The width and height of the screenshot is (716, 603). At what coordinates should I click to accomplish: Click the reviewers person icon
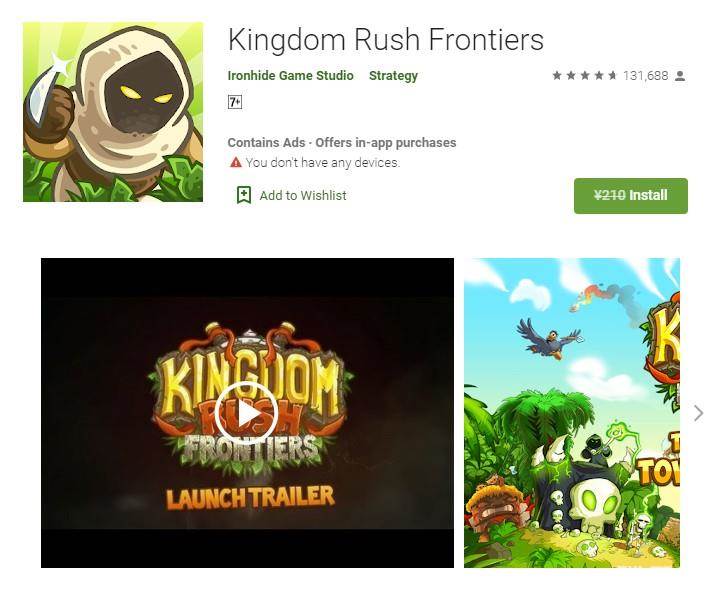pyautogui.click(x=680, y=76)
